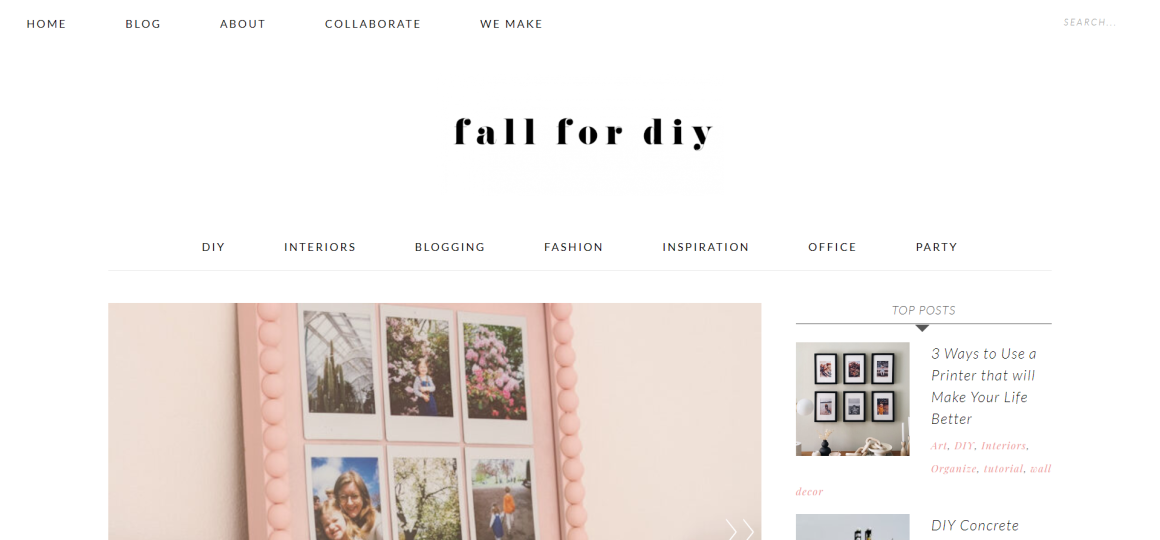Image resolution: width=1160 pixels, height=540 pixels.
Task: Open the fall for diy logo homepage
Action: click(x=584, y=133)
